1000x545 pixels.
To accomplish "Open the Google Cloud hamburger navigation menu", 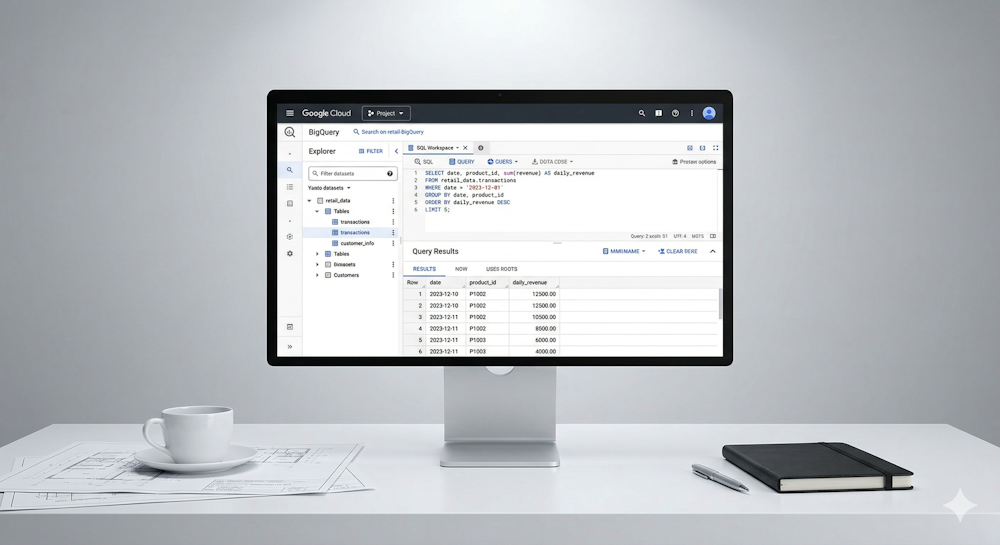I will [x=290, y=113].
